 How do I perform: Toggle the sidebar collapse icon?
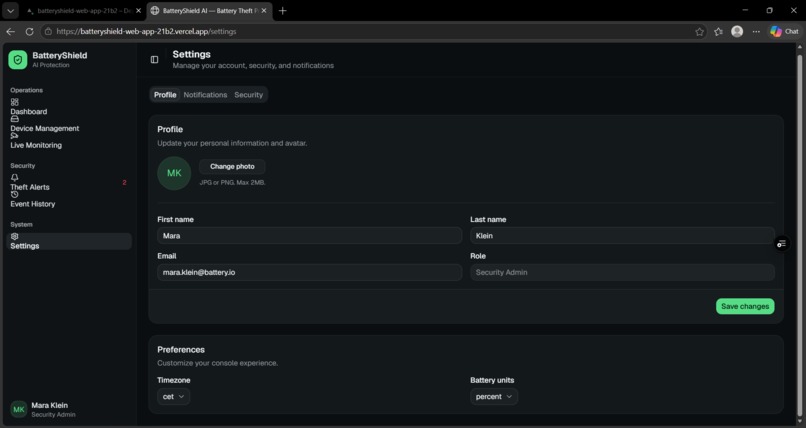(x=154, y=60)
